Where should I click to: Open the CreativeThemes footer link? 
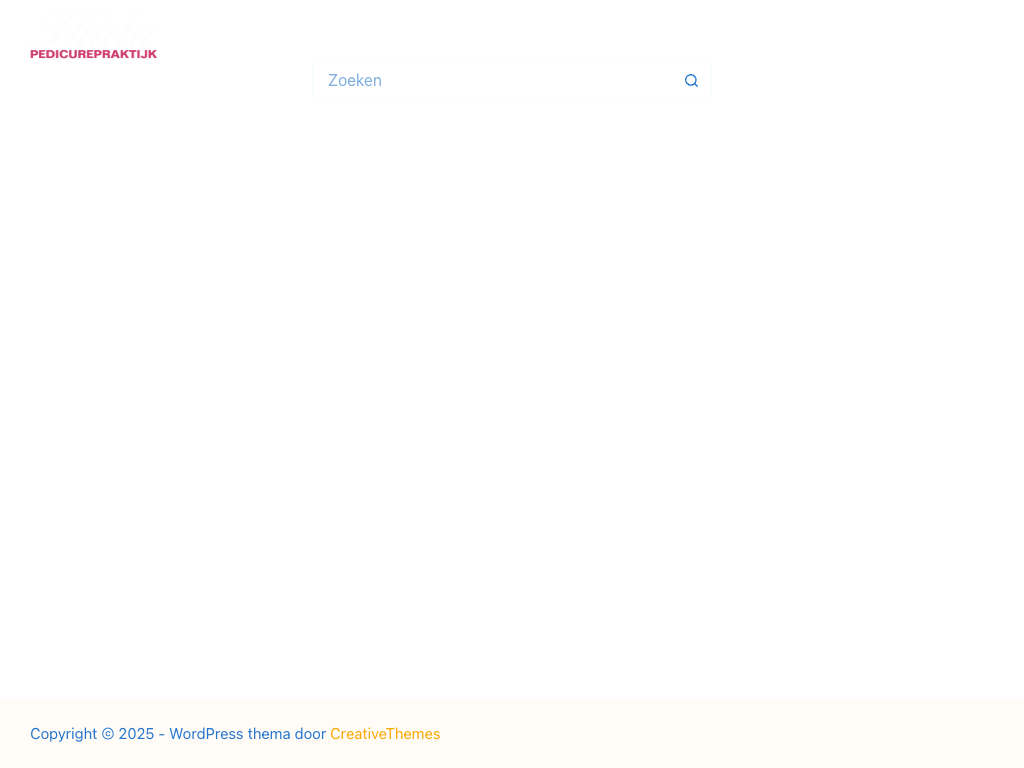point(385,734)
